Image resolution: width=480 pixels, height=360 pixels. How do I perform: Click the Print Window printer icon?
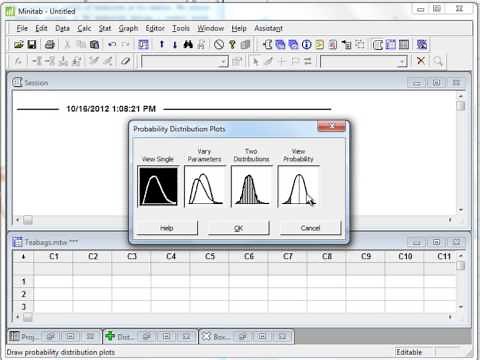(x=50, y=44)
